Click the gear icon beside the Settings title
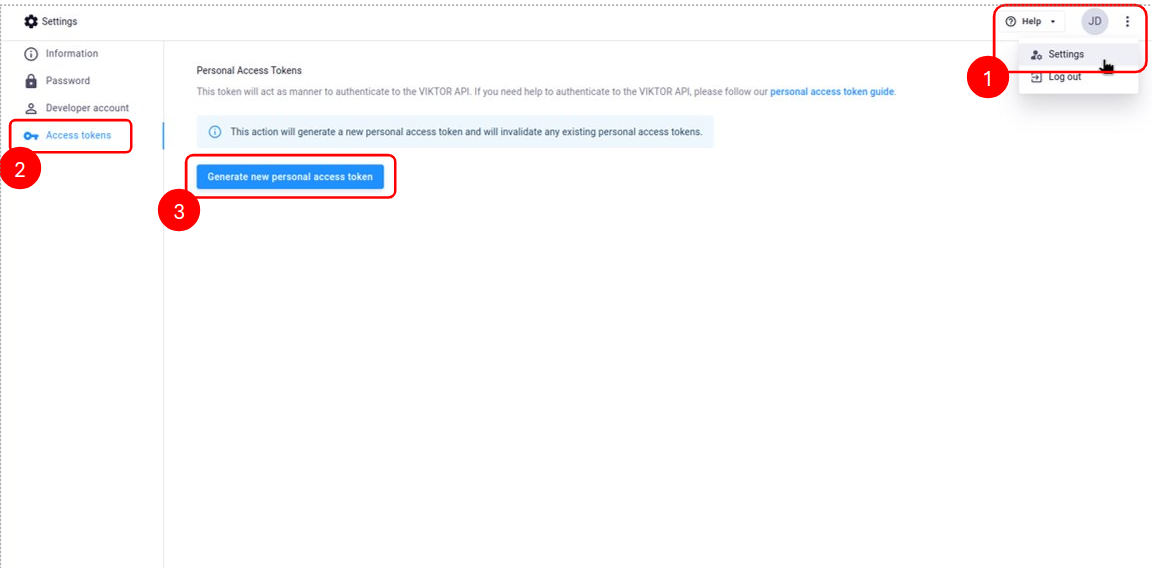Viewport: 1152px width, 568px height. [31, 21]
